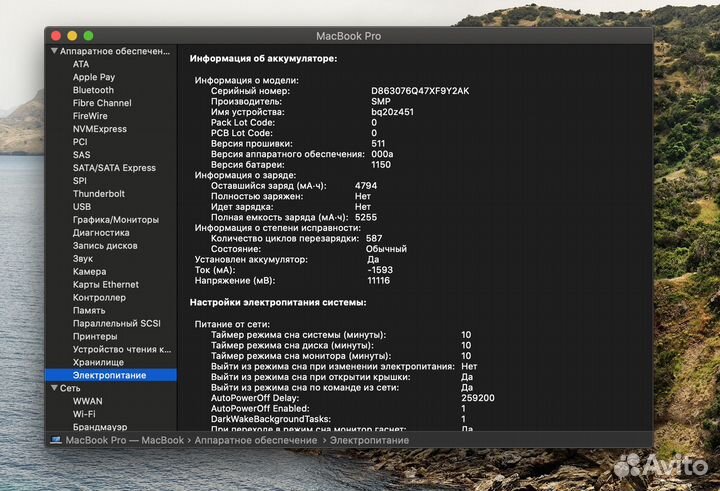Image resolution: width=720 pixels, height=491 pixels.
Task: Click MacBook Pro — MacBook in path bar
Action: tap(125, 440)
